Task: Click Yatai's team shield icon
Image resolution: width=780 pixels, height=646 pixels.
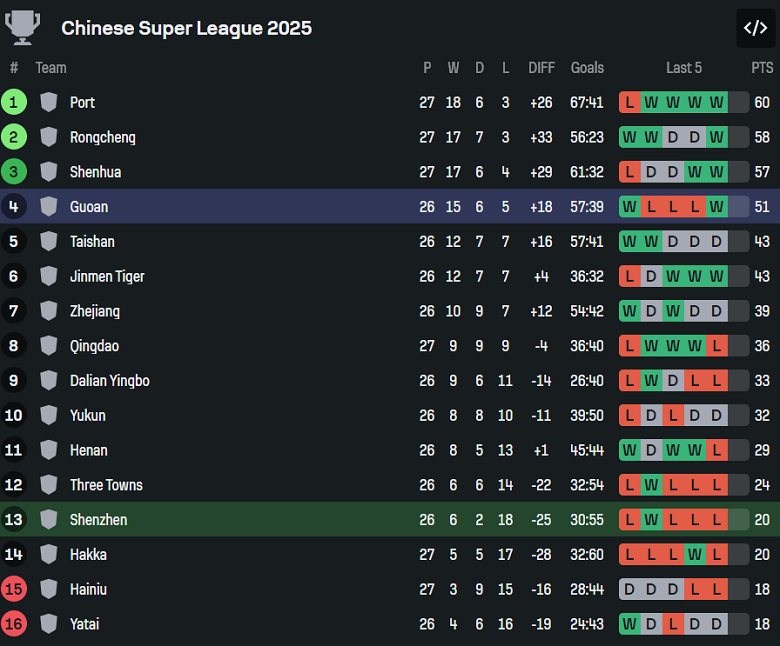Action: pos(49,624)
